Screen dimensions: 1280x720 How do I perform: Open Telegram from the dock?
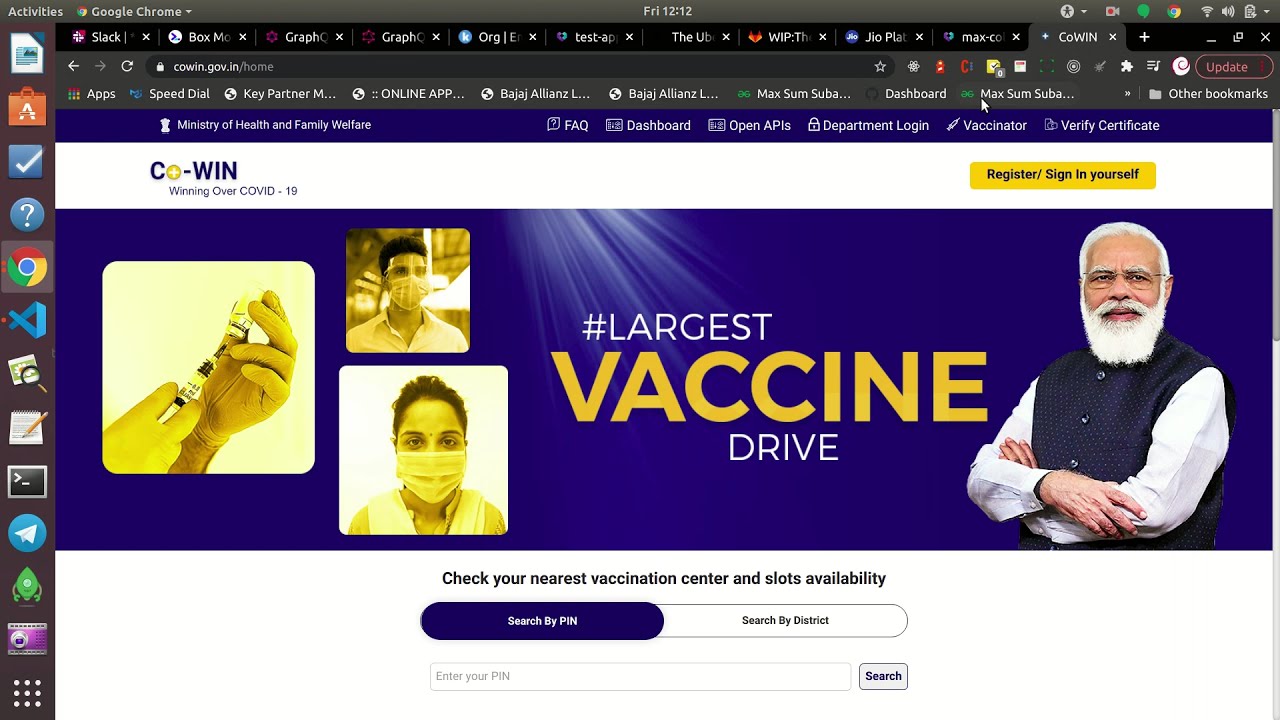coord(27,534)
